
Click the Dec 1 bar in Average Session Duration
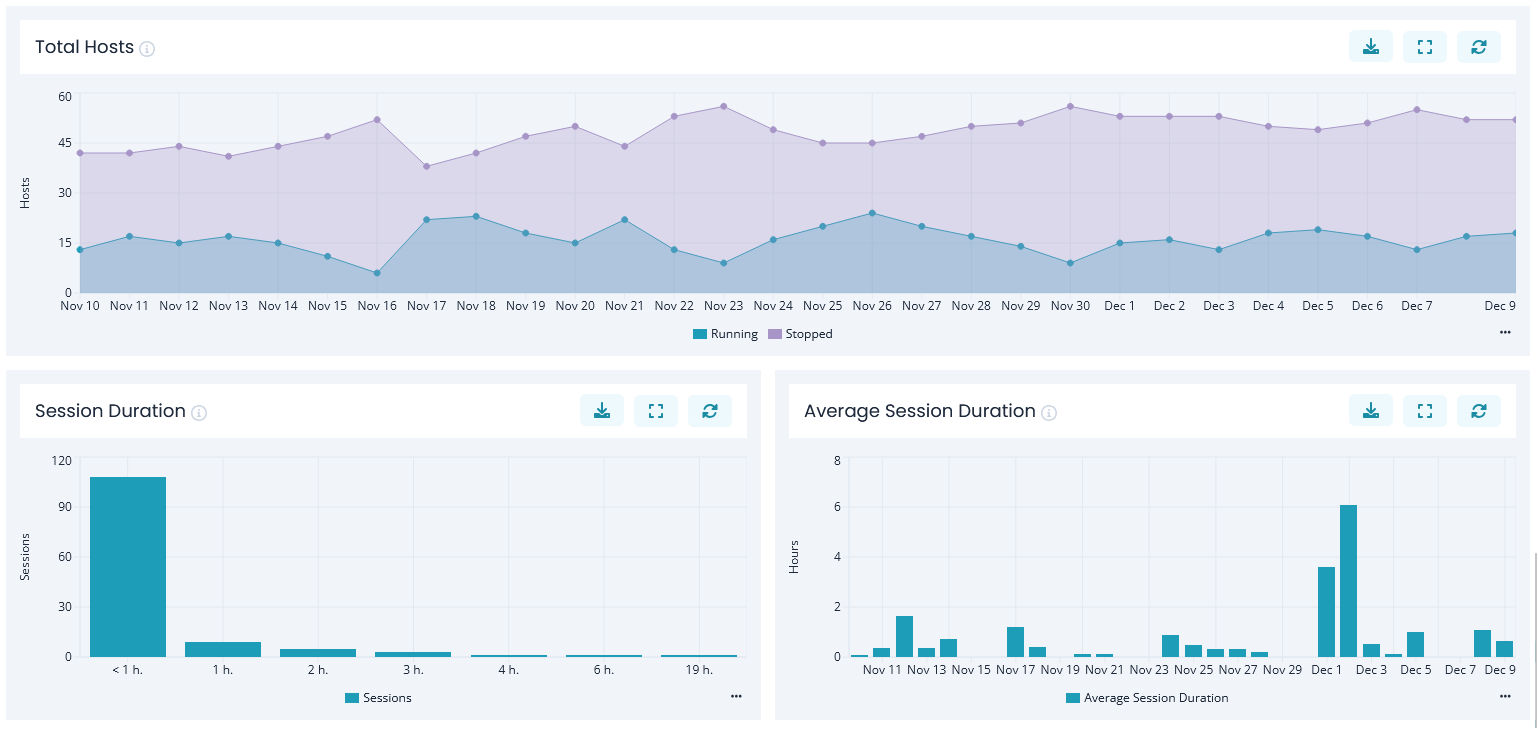(x=1327, y=611)
